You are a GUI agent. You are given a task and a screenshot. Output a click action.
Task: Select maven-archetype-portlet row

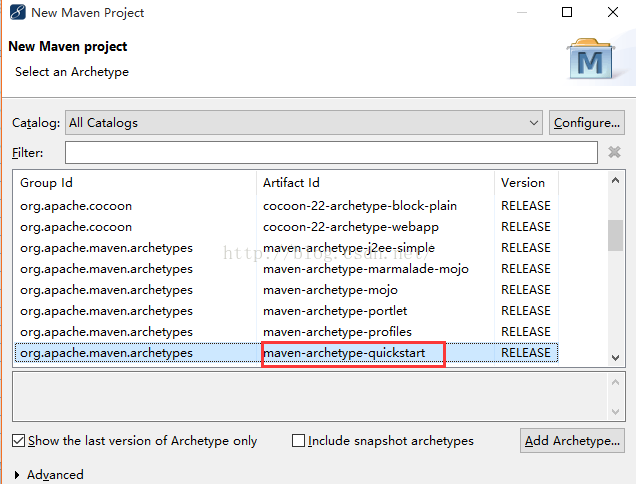[x=286, y=311]
